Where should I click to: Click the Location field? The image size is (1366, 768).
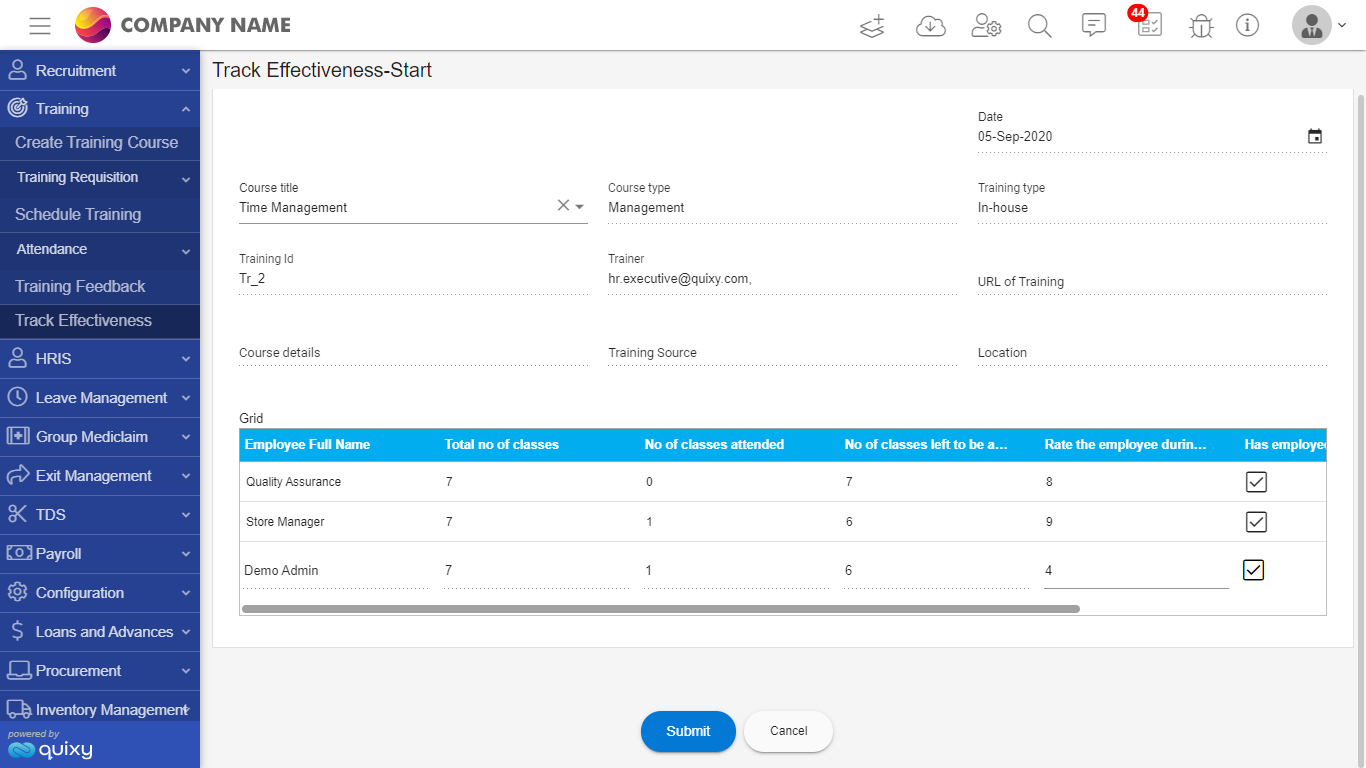[1152, 352]
